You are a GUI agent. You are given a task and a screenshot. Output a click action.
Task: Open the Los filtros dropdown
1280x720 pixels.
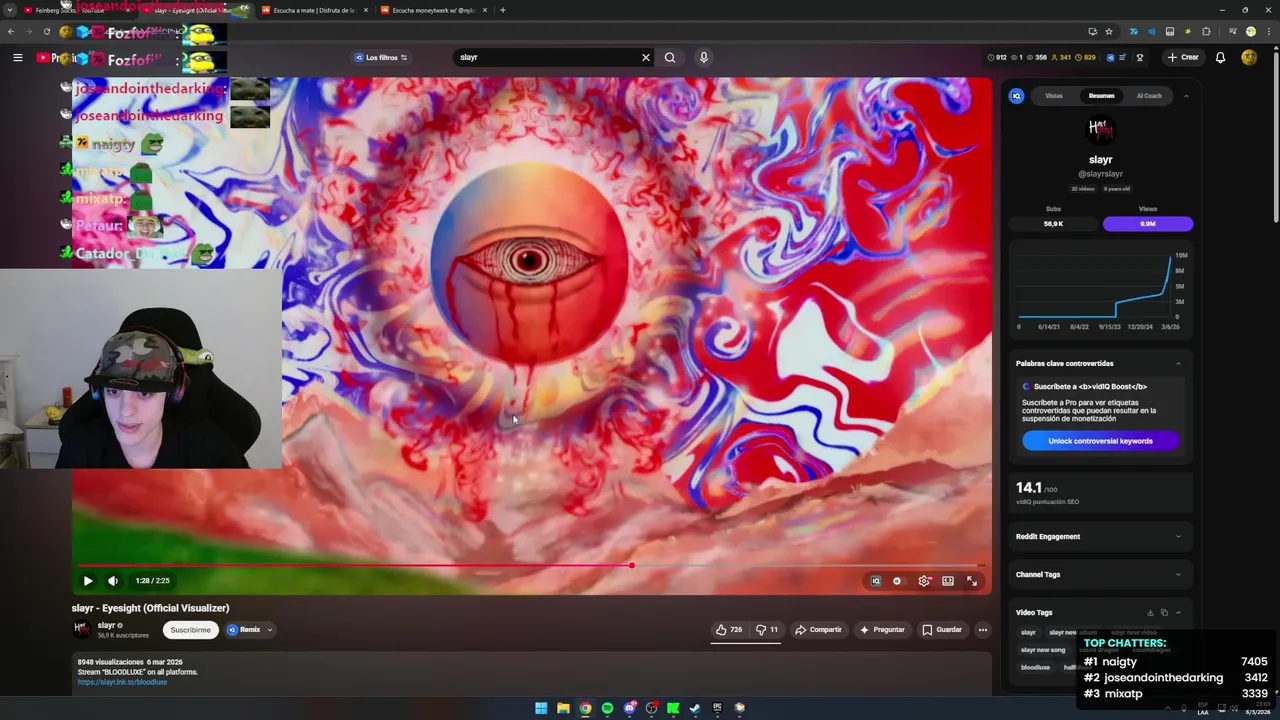click(x=381, y=57)
